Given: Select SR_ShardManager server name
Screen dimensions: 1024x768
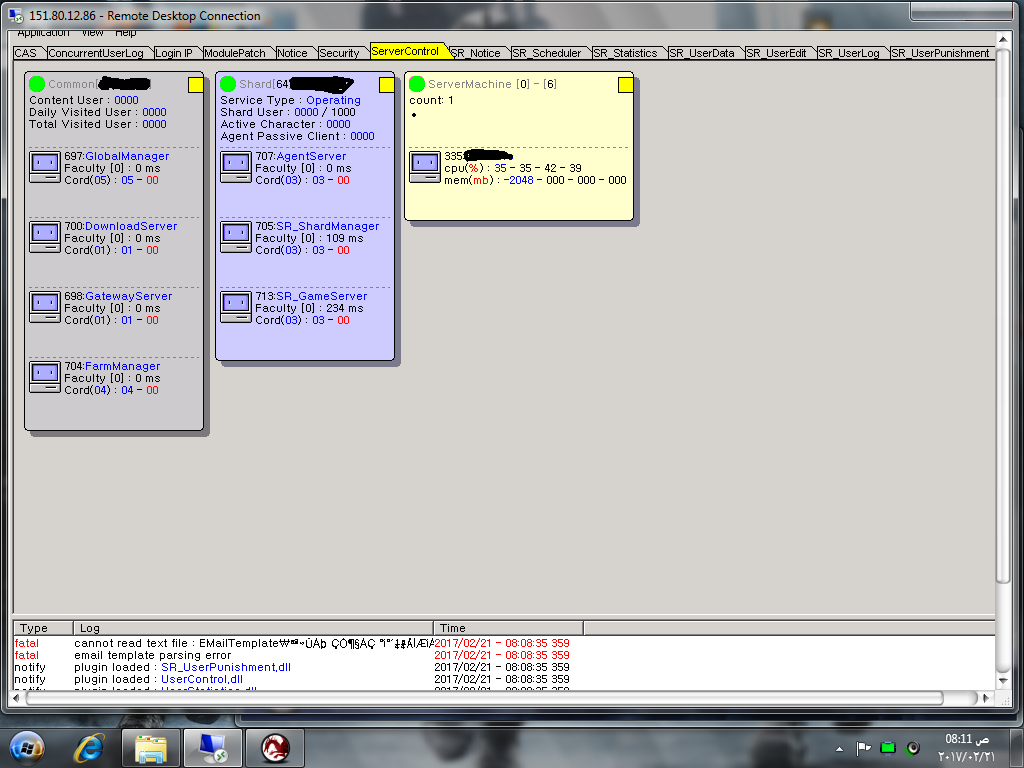Looking at the screenshot, I should 328,226.
